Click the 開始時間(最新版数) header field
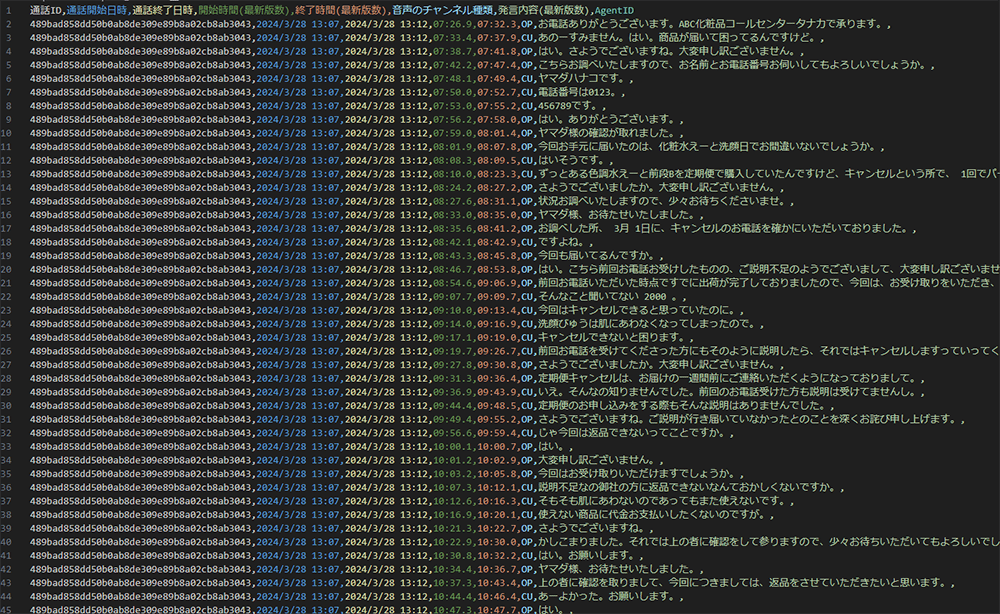The height and width of the screenshot is (614, 1000). 242,10
